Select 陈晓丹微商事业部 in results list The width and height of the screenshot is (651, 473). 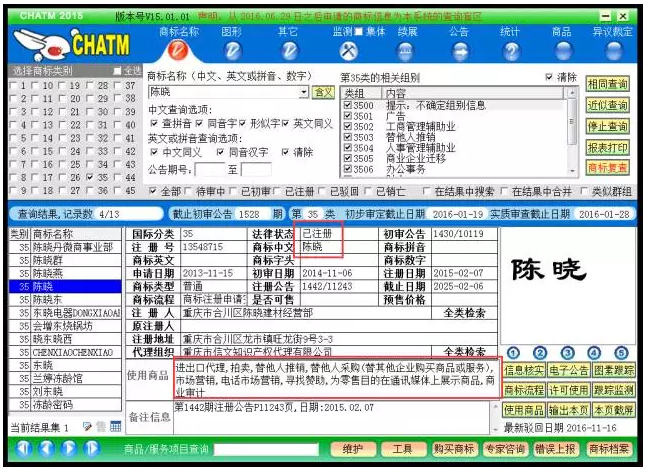point(66,248)
